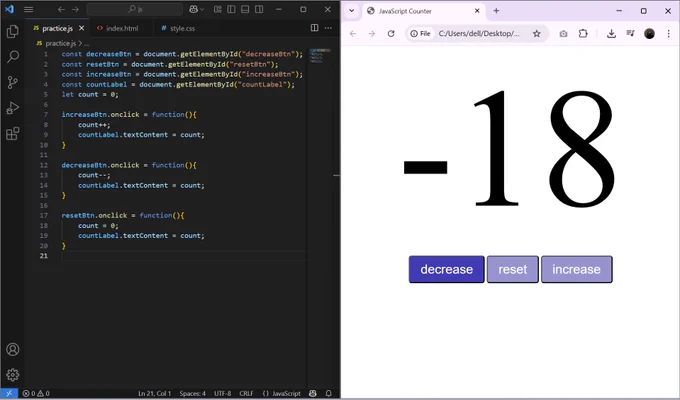Switch to the style.css tab

coord(182,28)
